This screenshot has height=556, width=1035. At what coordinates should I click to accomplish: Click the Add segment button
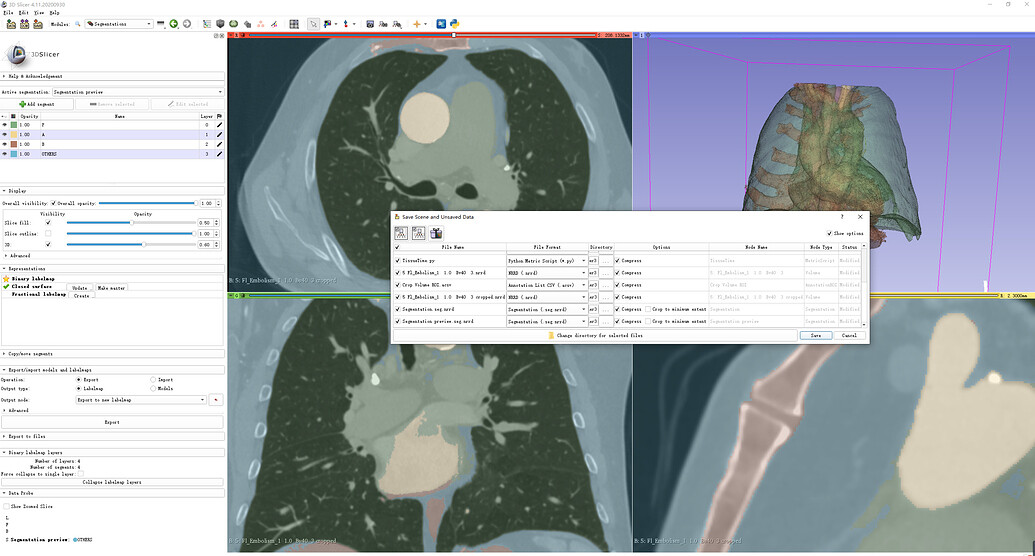click(x=37, y=104)
